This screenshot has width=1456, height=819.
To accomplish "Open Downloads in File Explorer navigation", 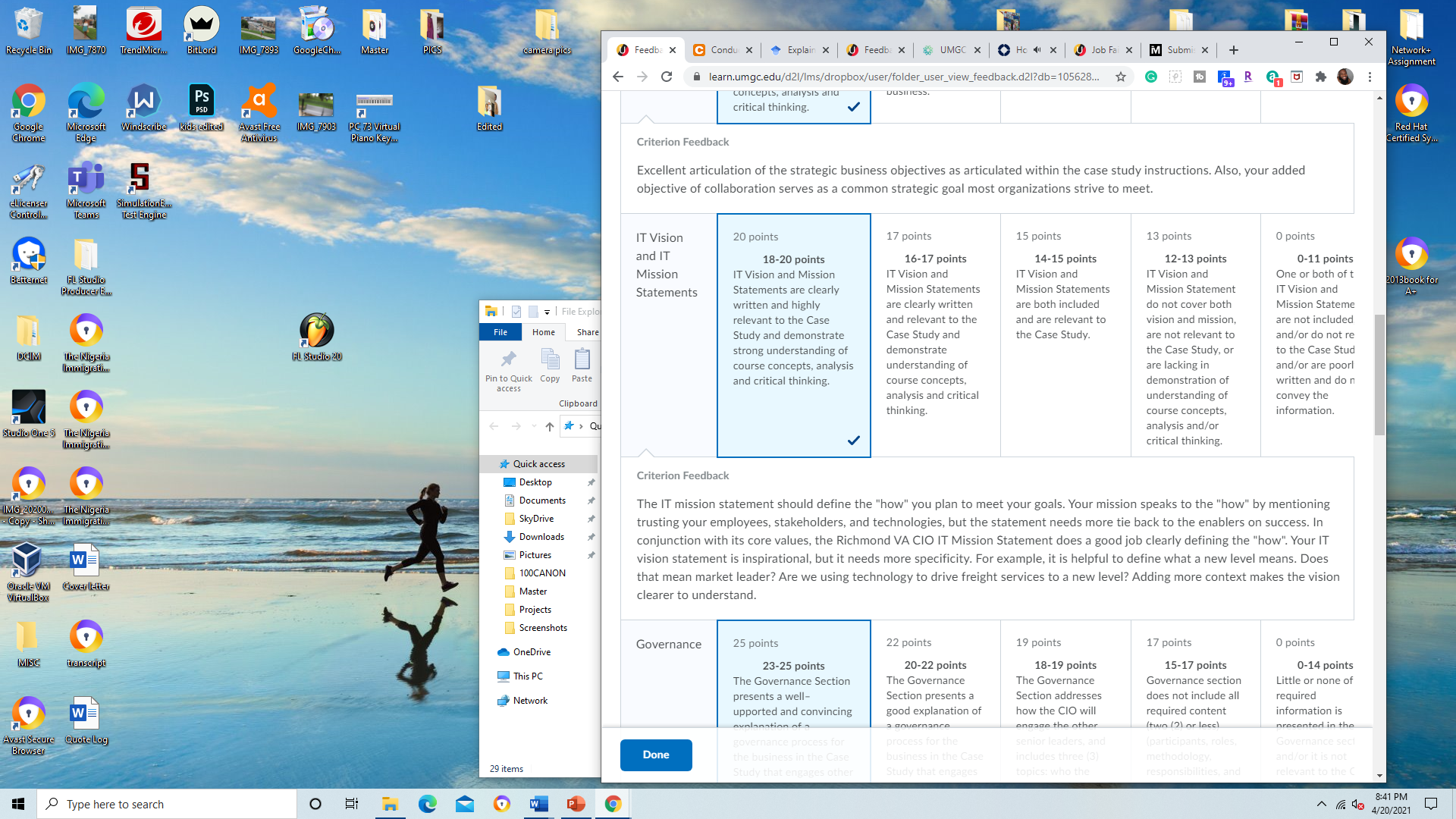I will pos(541,537).
